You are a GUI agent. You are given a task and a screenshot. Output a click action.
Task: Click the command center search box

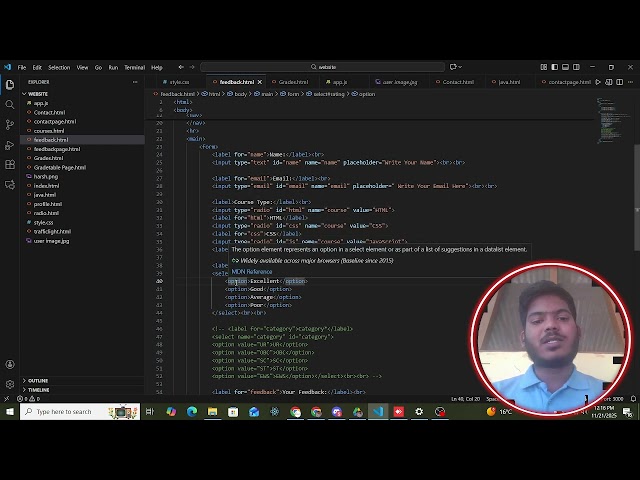[322, 67]
